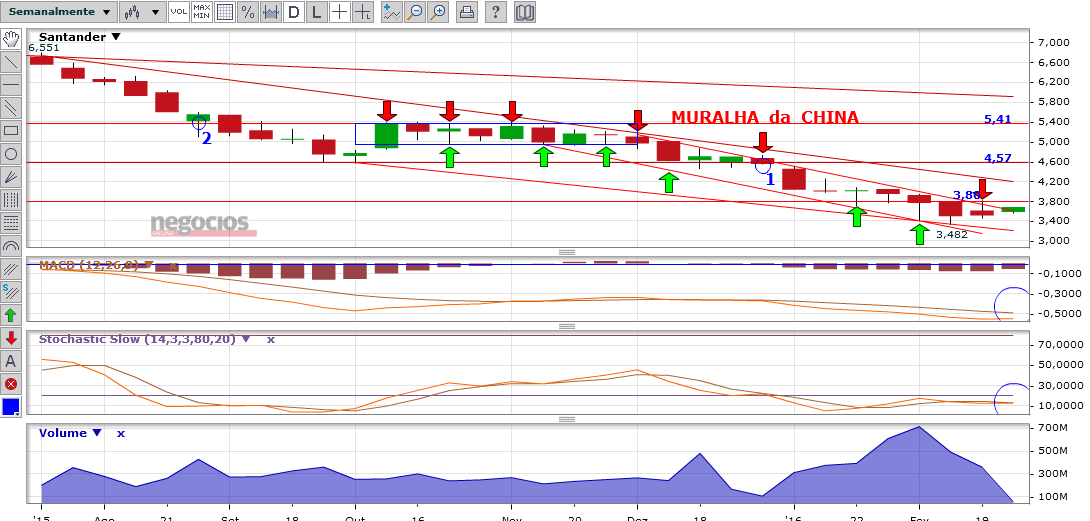Click the 3,482 low price label
Viewport: 1090px width, 521px height.
[952, 234]
